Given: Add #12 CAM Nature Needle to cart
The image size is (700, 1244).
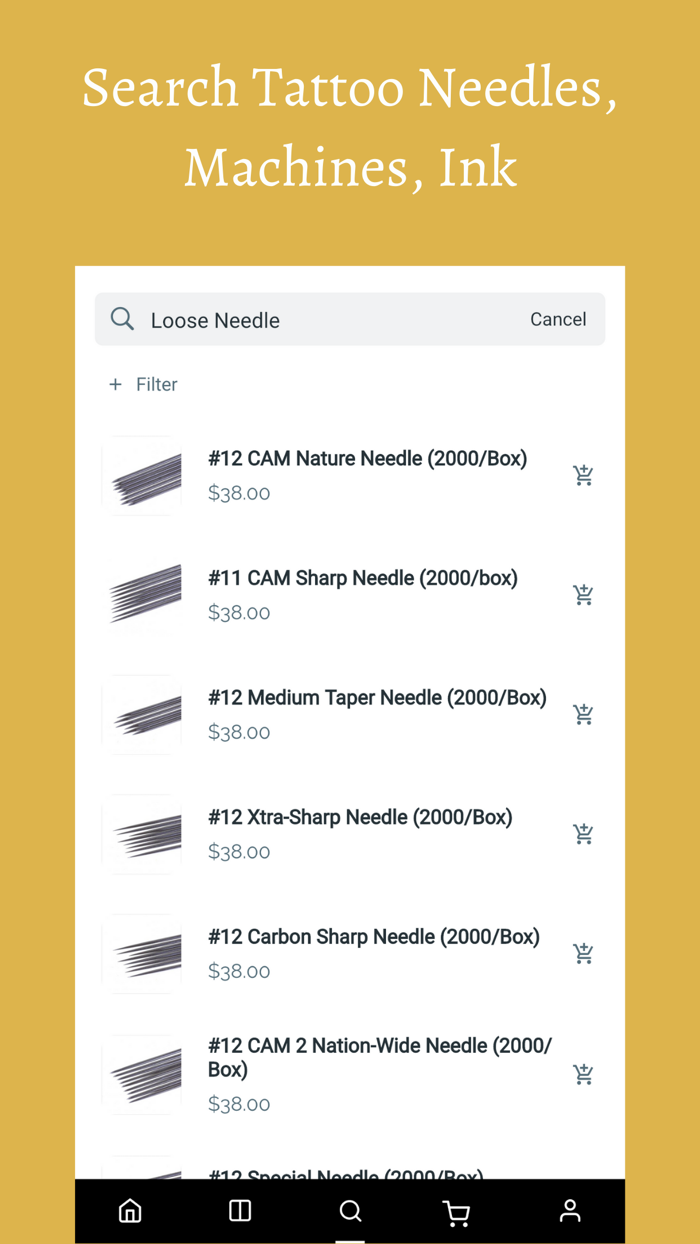Looking at the screenshot, I should [x=583, y=474].
